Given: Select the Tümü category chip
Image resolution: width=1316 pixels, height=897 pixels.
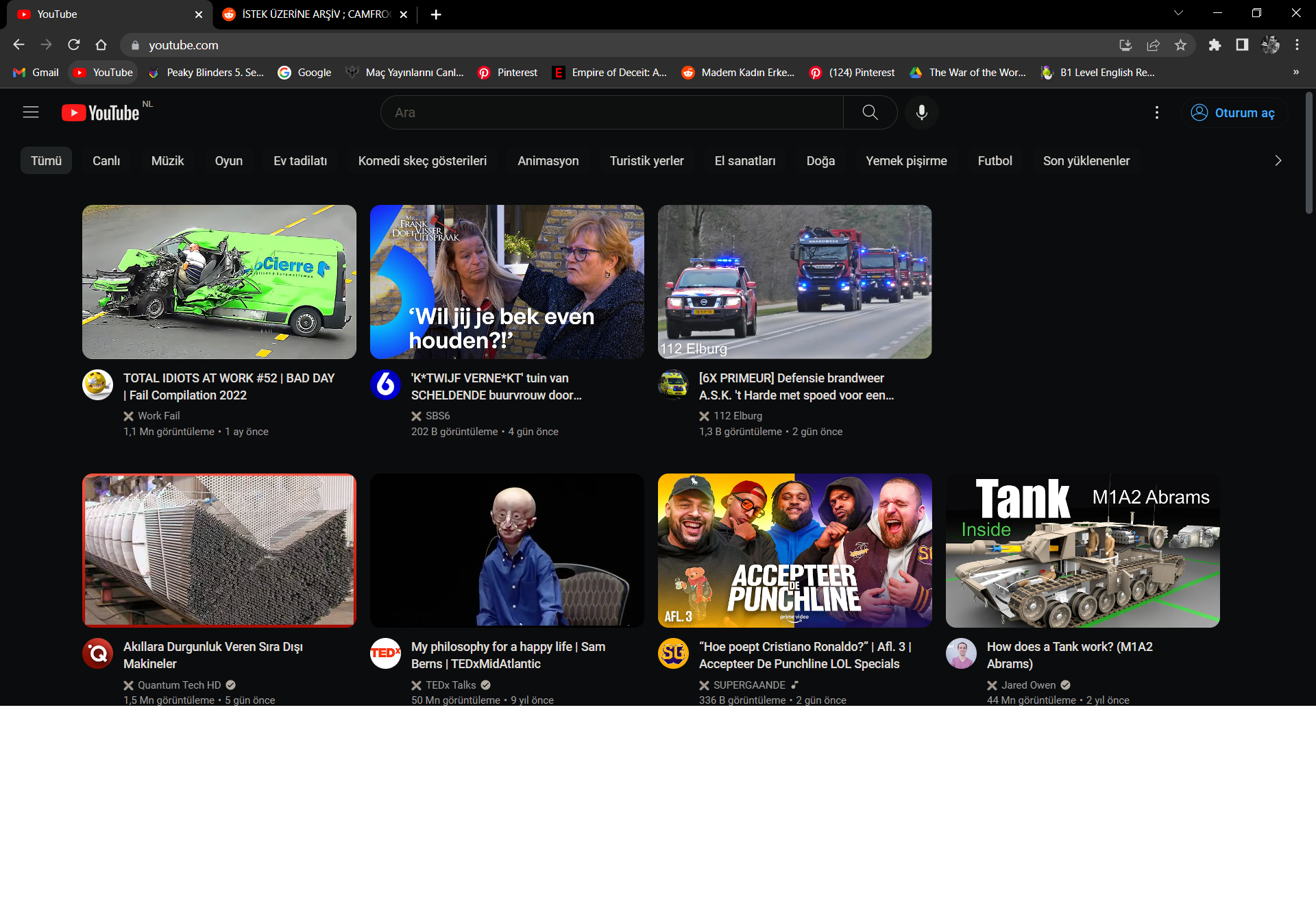Looking at the screenshot, I should pos(46,161).
